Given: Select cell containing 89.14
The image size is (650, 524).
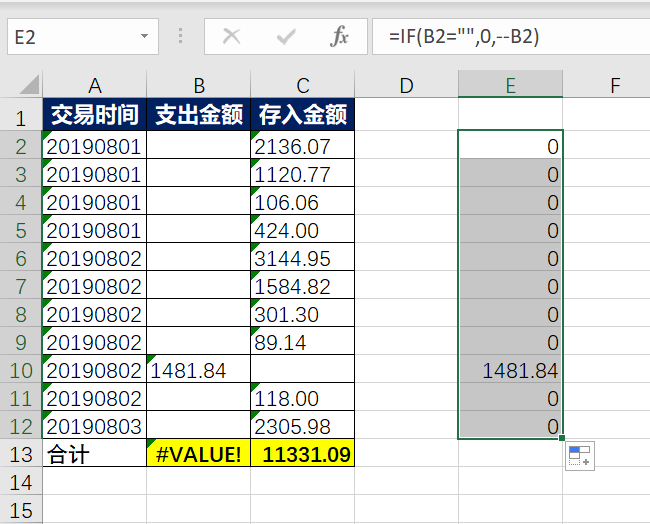Looking at the screenshot, I should click(x=303, y=341).
